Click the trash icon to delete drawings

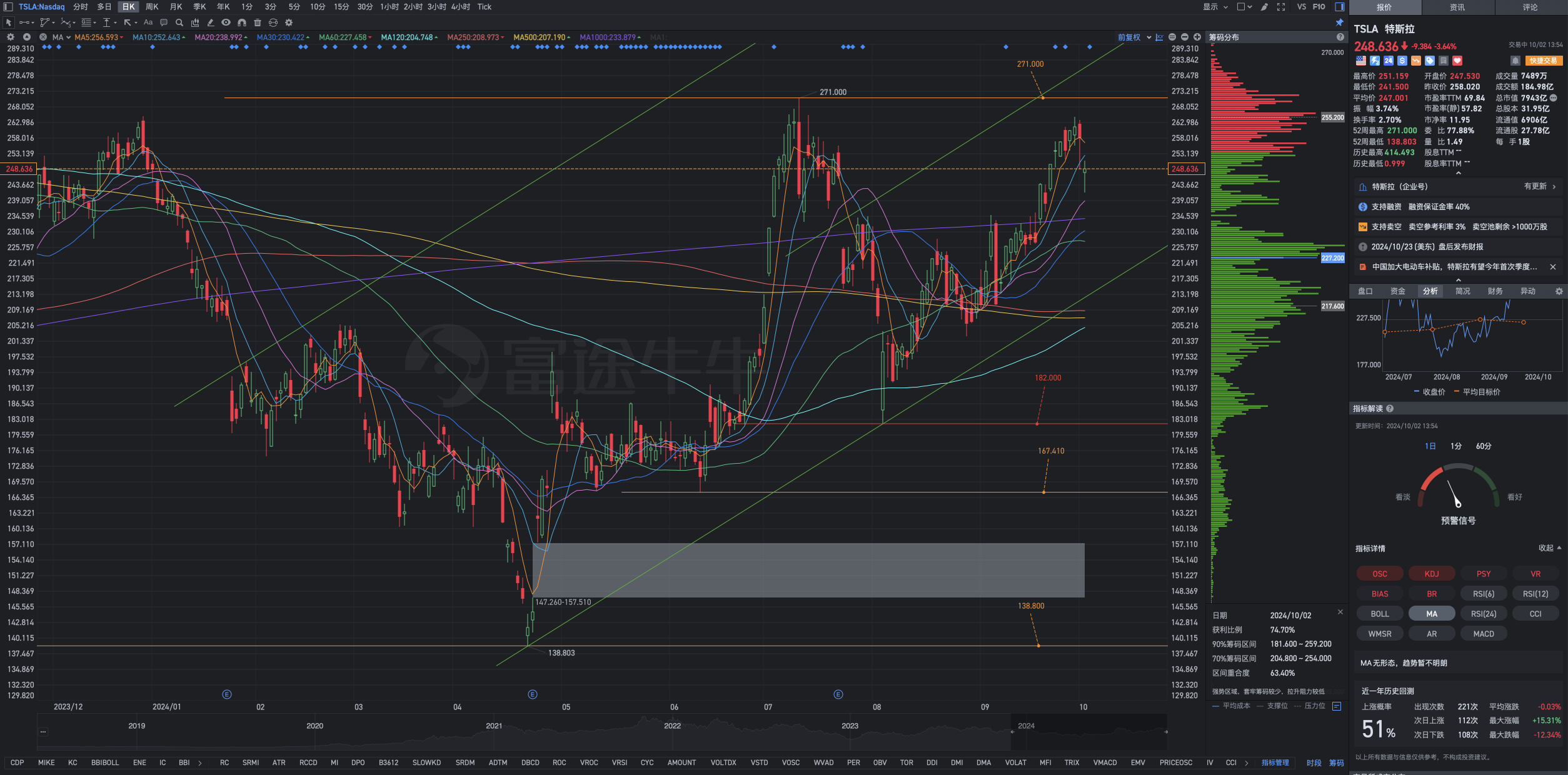coord(258,22)
